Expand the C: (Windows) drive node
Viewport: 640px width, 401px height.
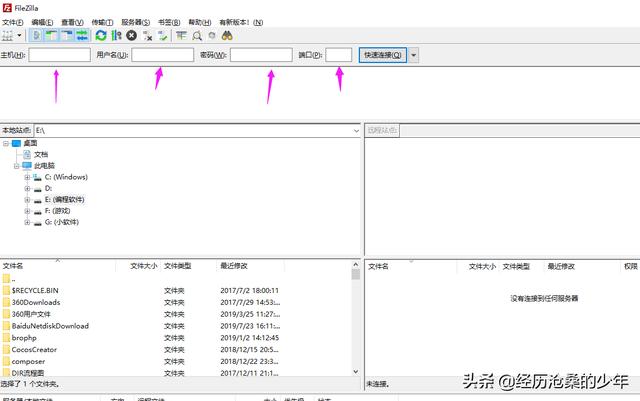click(x=27, y=177)
